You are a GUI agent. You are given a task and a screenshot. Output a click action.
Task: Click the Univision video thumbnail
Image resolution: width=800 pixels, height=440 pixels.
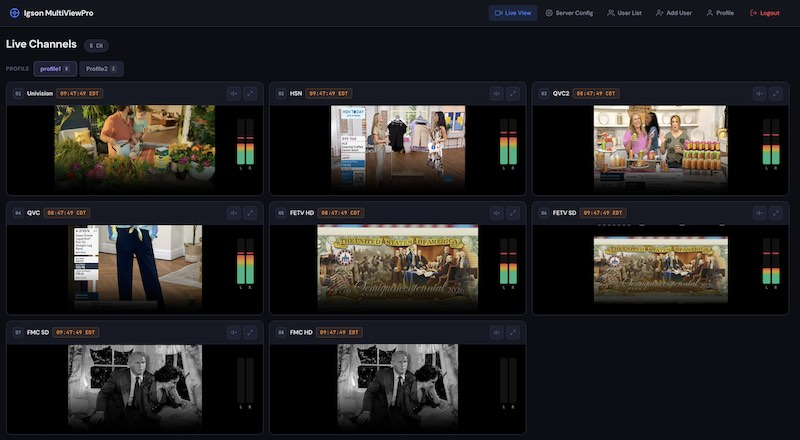(x=135, y=148)
